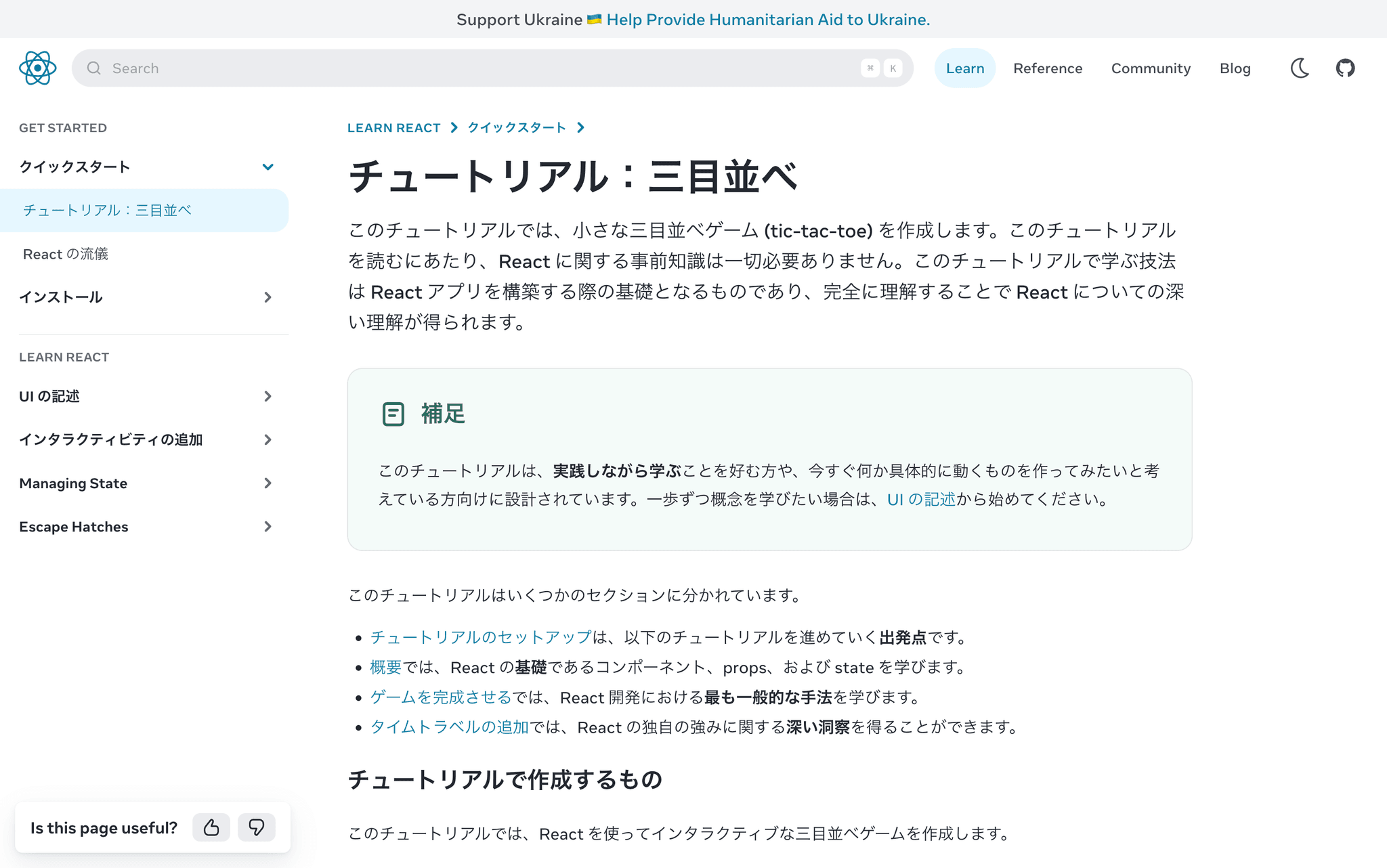1387x868 pixels.
Task: Click LEARN REACT breadcrumb link
Action: tap(394, 127)
